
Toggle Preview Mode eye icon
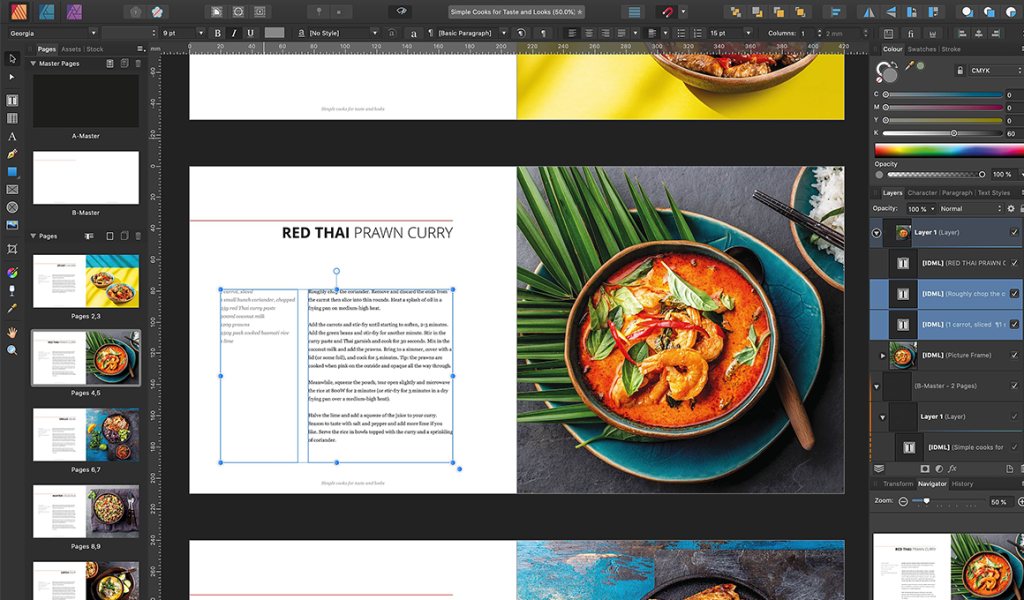(x=402, y=12)
